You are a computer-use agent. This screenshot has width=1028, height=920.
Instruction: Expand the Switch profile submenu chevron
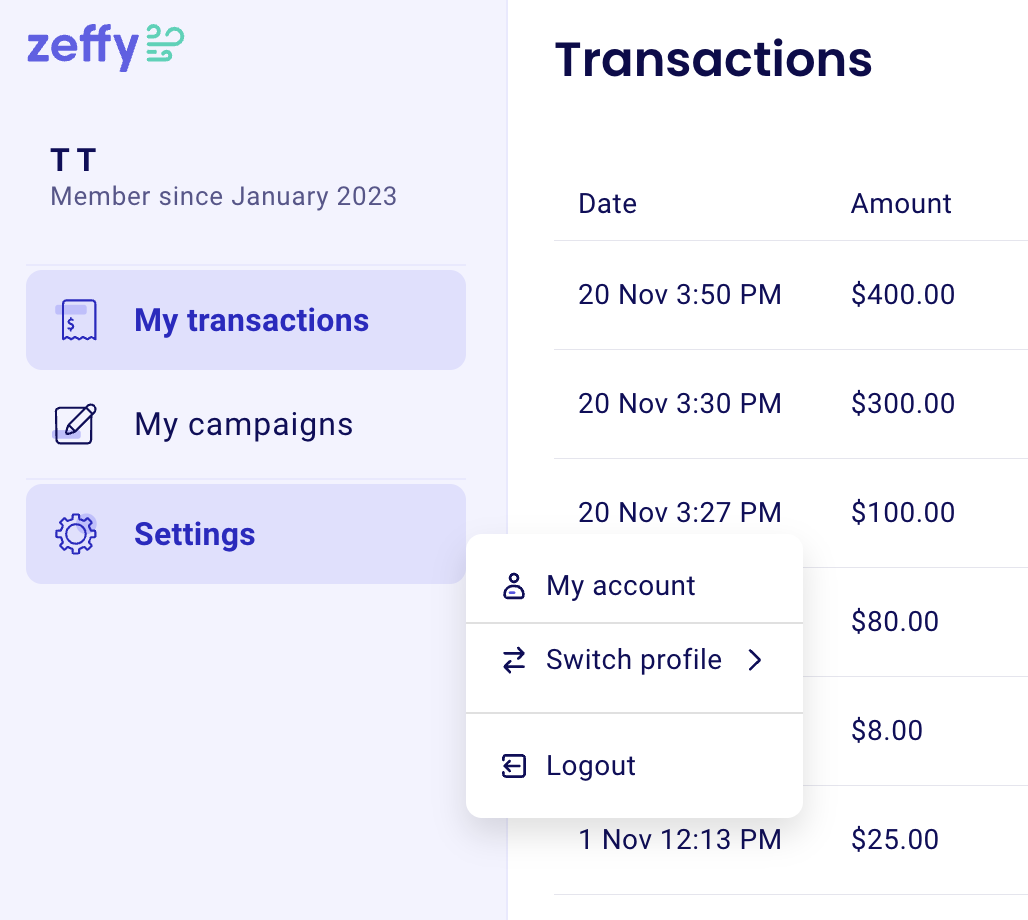[756, 660]
